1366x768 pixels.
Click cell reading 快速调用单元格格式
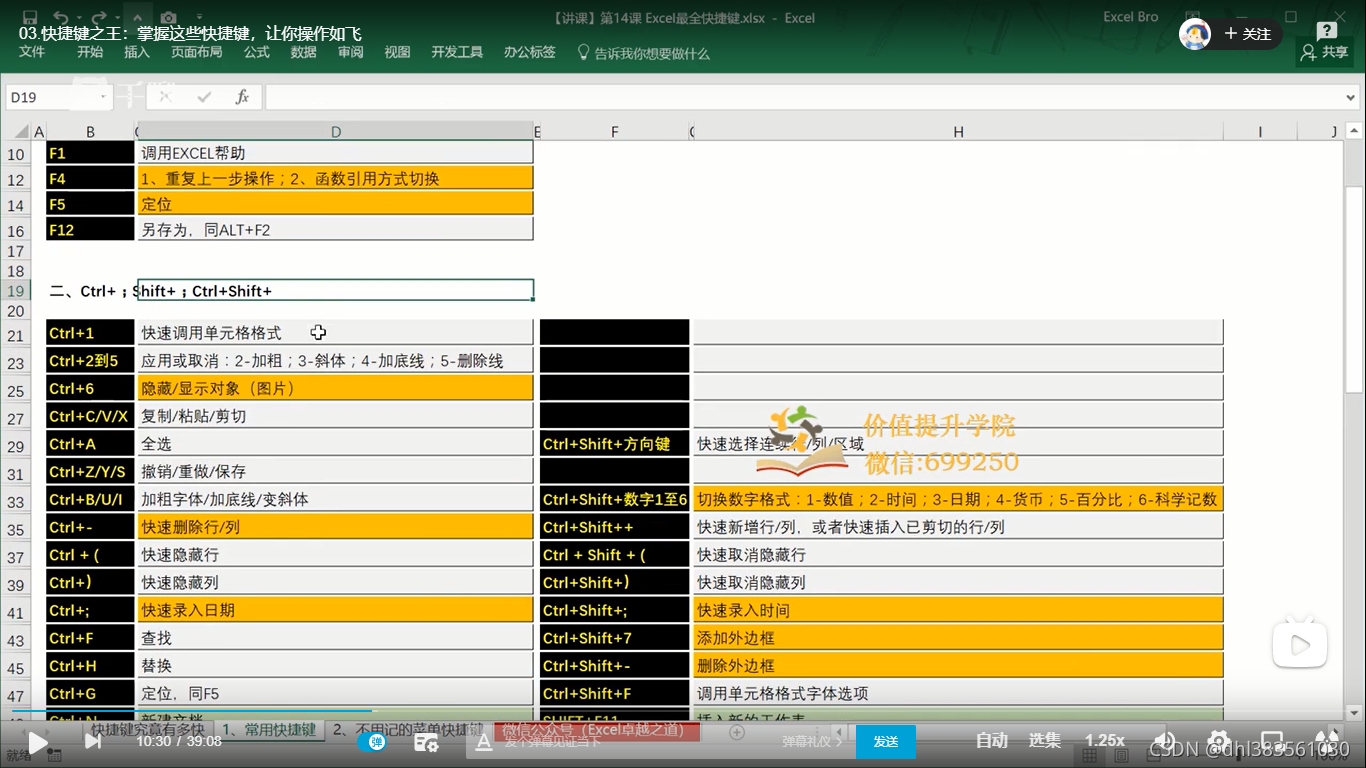(335, 332)
